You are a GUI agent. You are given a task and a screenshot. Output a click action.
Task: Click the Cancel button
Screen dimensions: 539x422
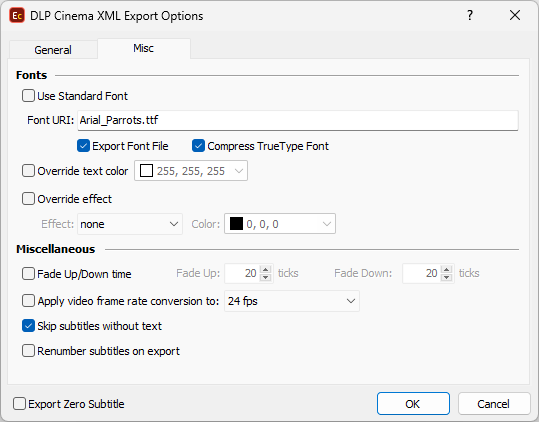coord(494,404)
